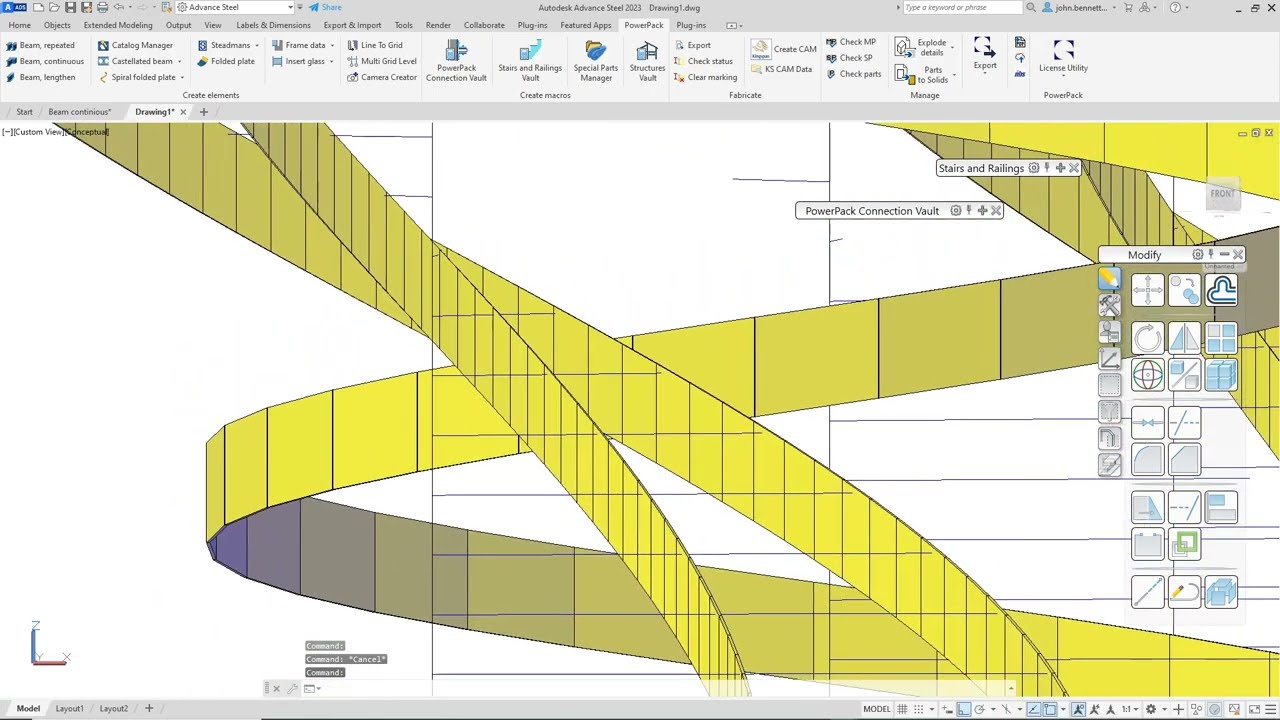
Task: Expand the Castellated beam dropdown arrow
Action: (180, 61)
